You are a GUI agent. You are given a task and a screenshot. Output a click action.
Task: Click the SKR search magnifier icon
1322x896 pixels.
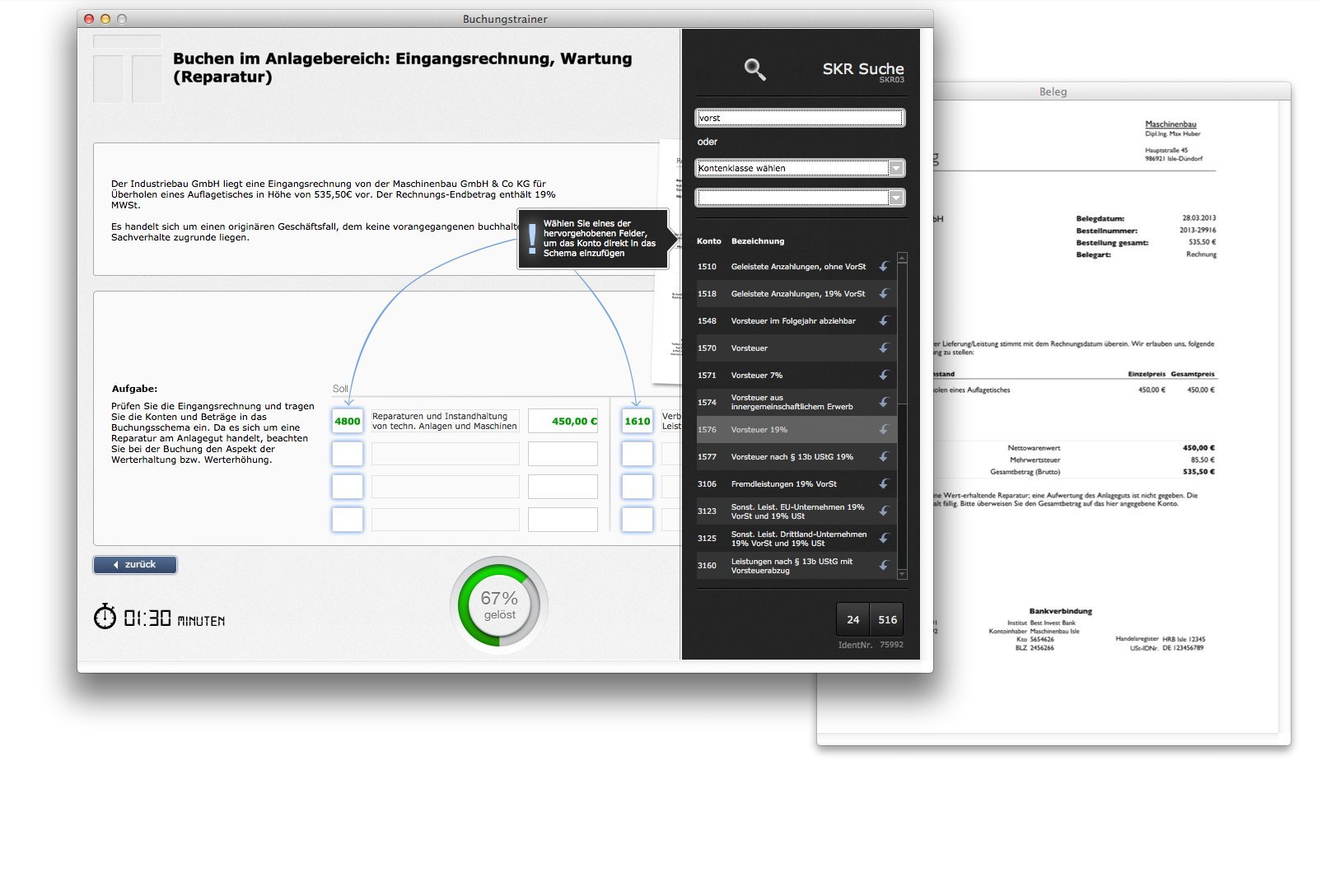[x=754, y=69]
